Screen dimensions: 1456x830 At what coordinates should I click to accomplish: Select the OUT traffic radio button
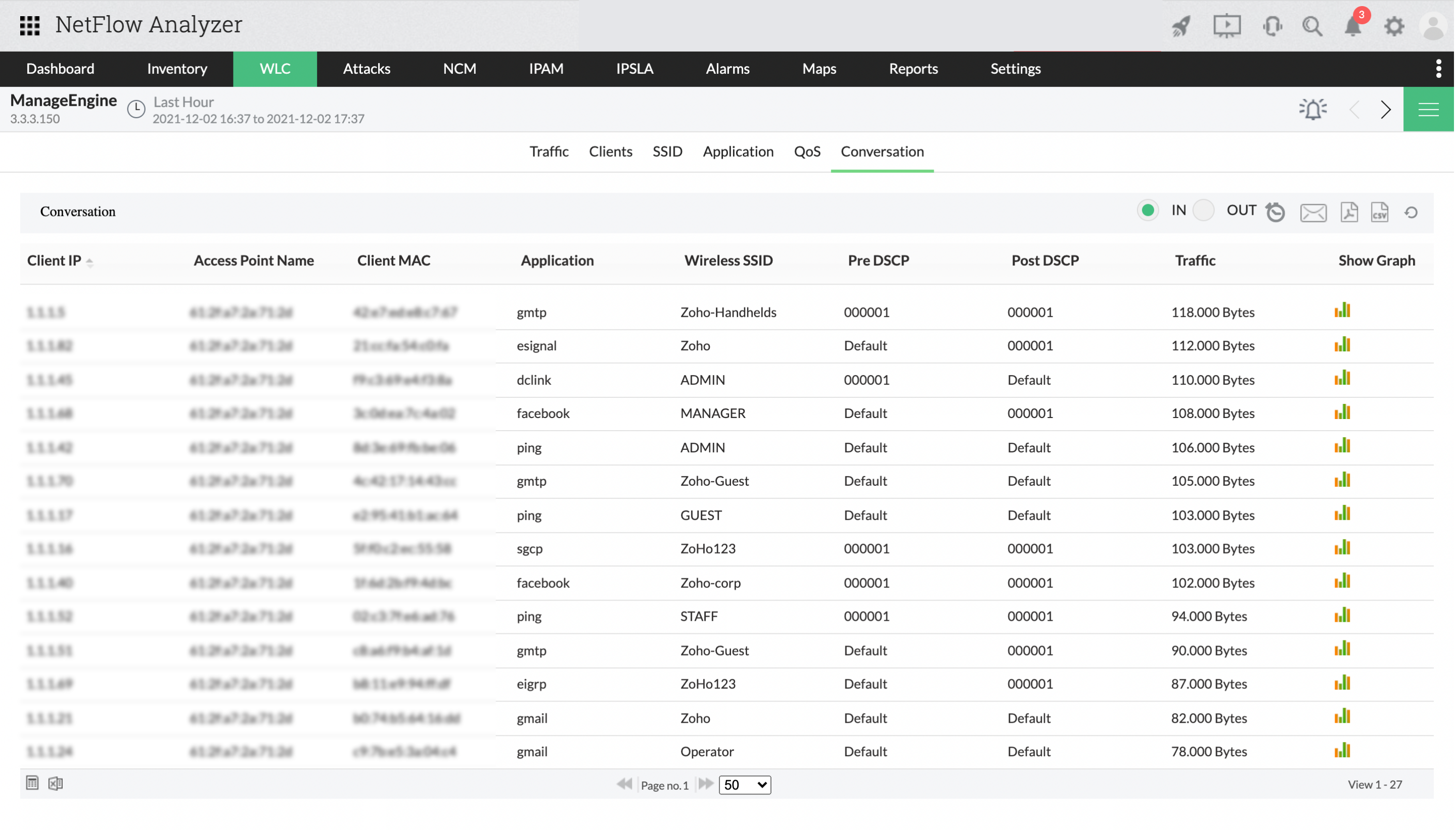(x=1203, y=210)
